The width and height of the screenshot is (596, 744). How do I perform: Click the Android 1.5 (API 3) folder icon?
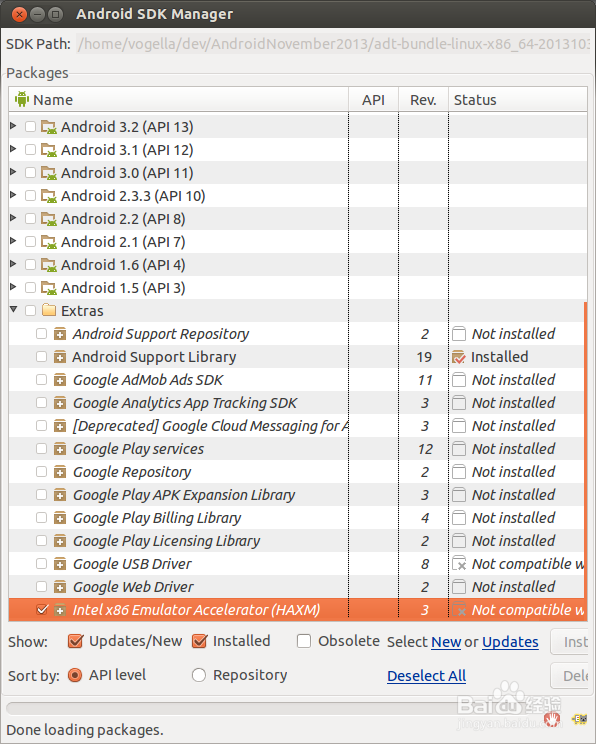pos(49,288)
